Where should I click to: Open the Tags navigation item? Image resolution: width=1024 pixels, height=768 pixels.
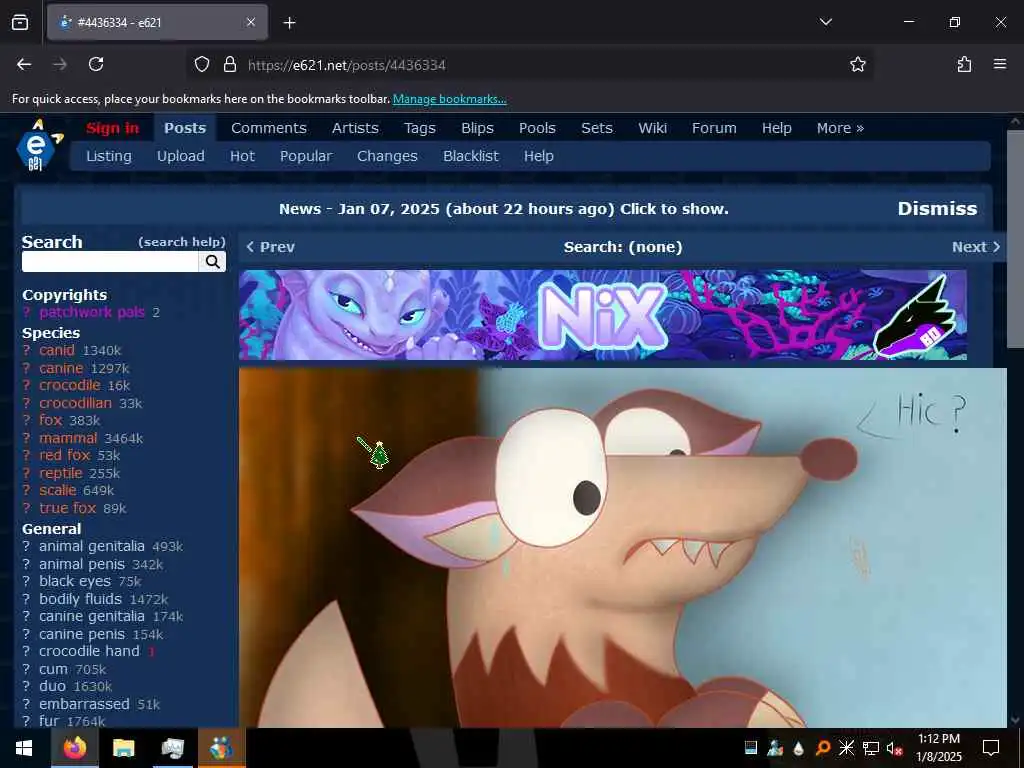[419, 128]
